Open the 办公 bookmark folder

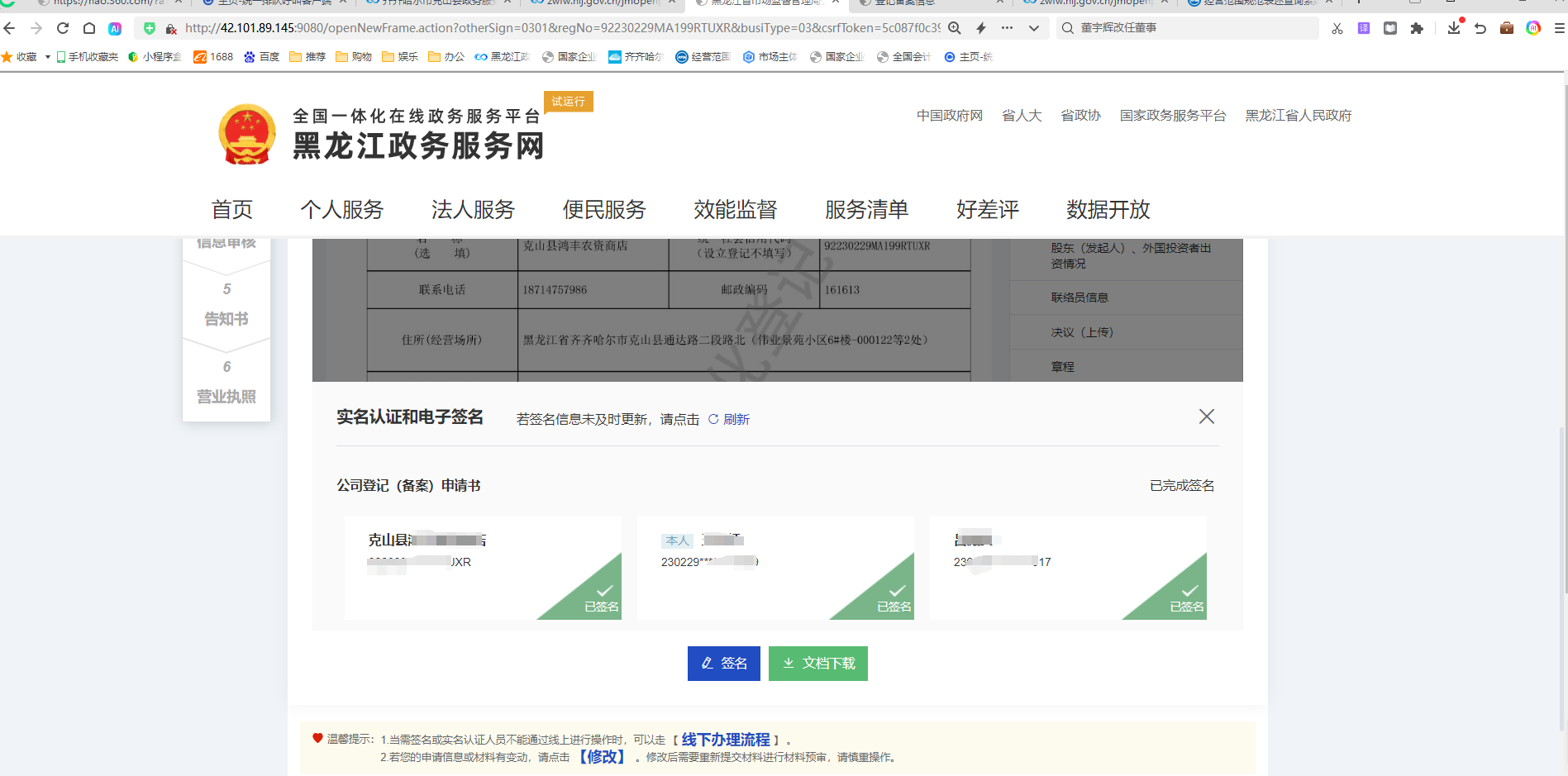tap(446, 57)
